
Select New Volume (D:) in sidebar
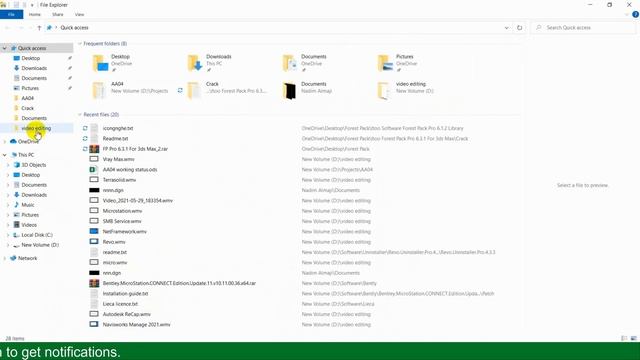40,245
